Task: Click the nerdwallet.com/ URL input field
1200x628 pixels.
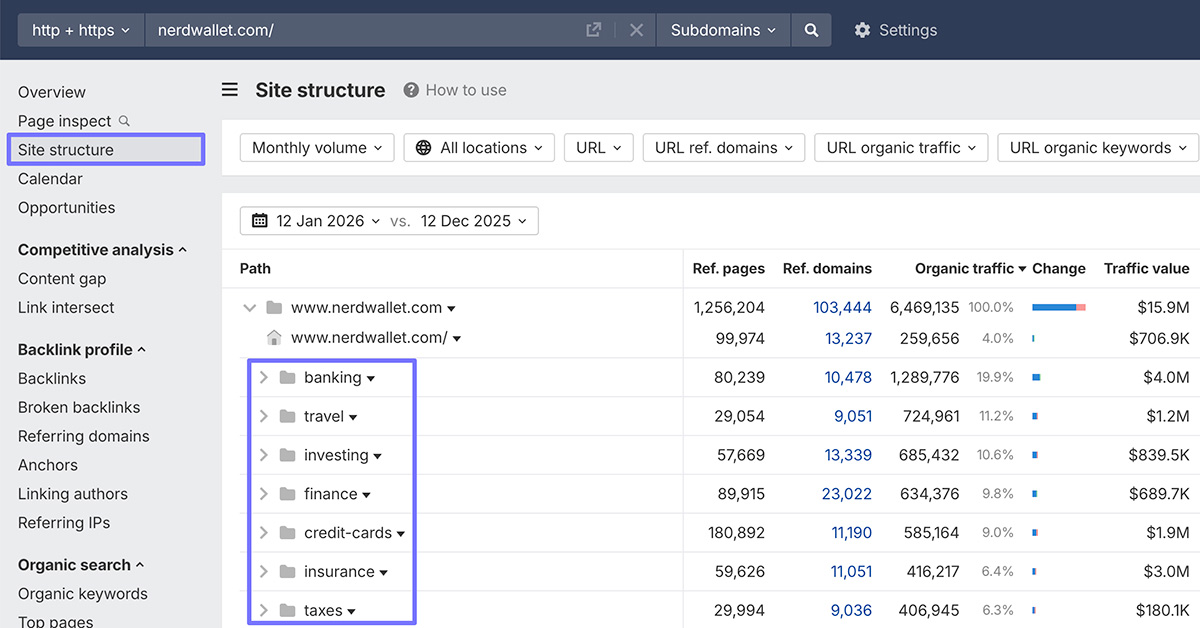Action: (x=360, y=30)
